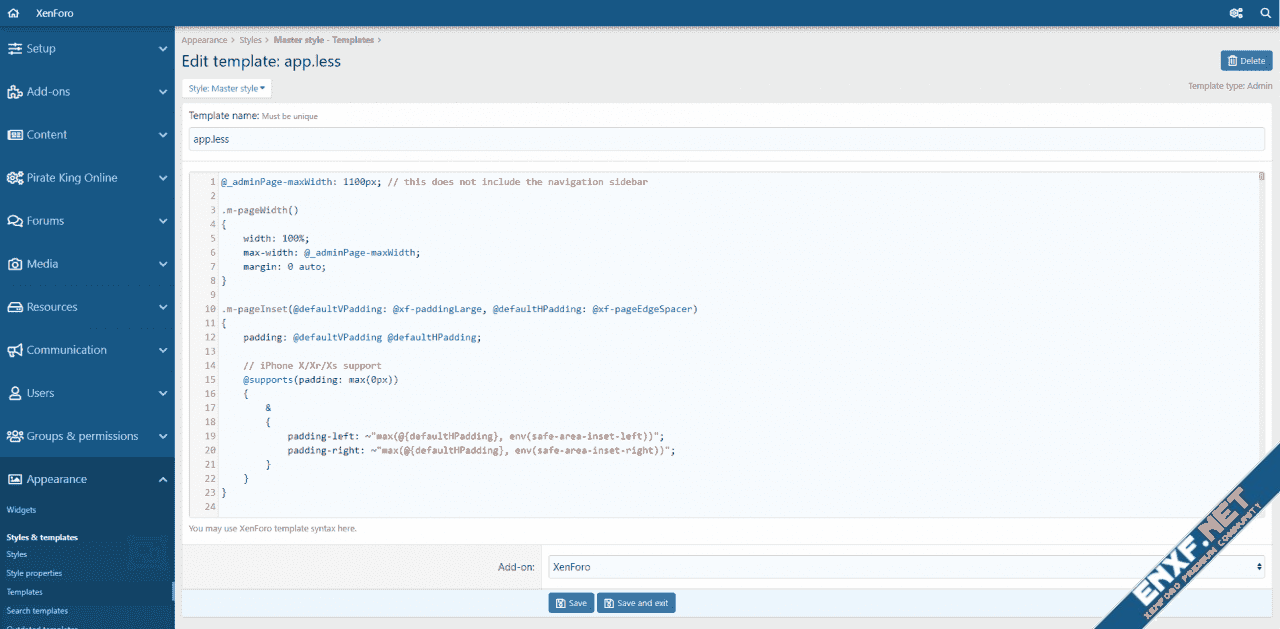The height and width of the screenshot is (629, 1280).
Task: Click the home icon in top bar
Action: click(x=13, y=13)
